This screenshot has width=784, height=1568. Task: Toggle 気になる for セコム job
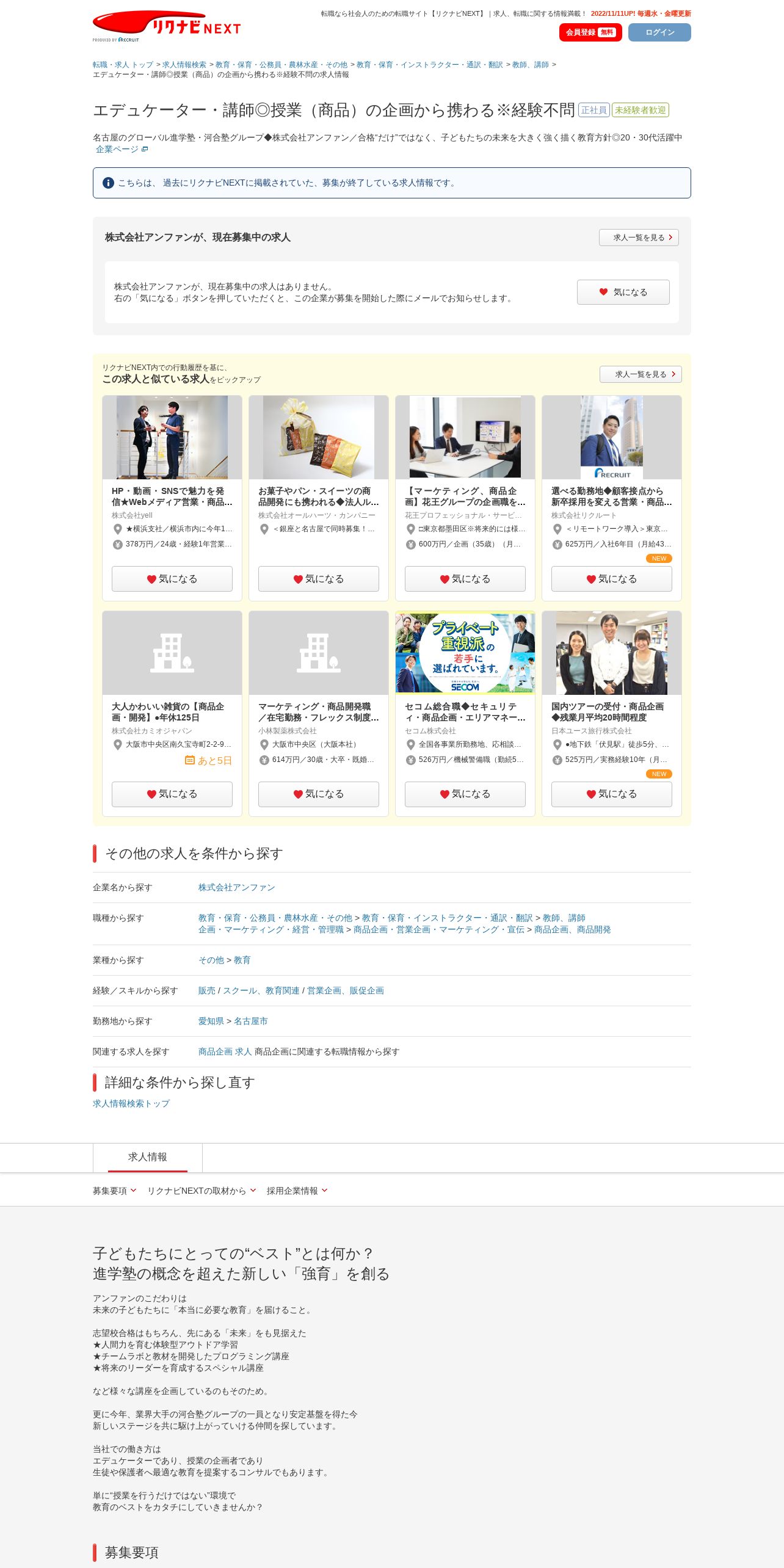465,794
